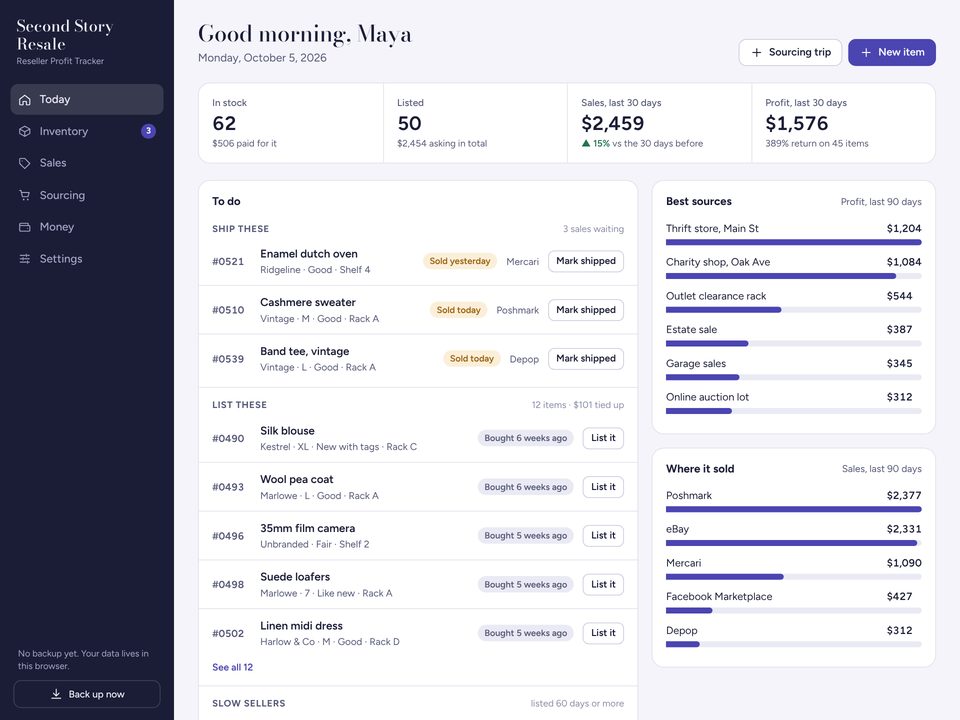Viewport: 960px width, 720px height.
Task: Click the In stock 62 stat card
Action: 291,123
